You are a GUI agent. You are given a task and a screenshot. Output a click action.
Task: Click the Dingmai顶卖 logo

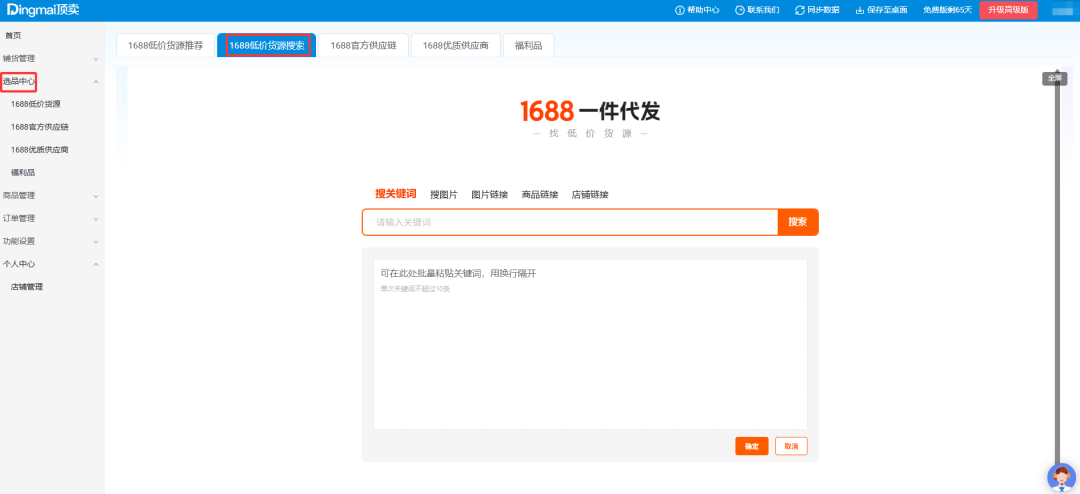43,10
